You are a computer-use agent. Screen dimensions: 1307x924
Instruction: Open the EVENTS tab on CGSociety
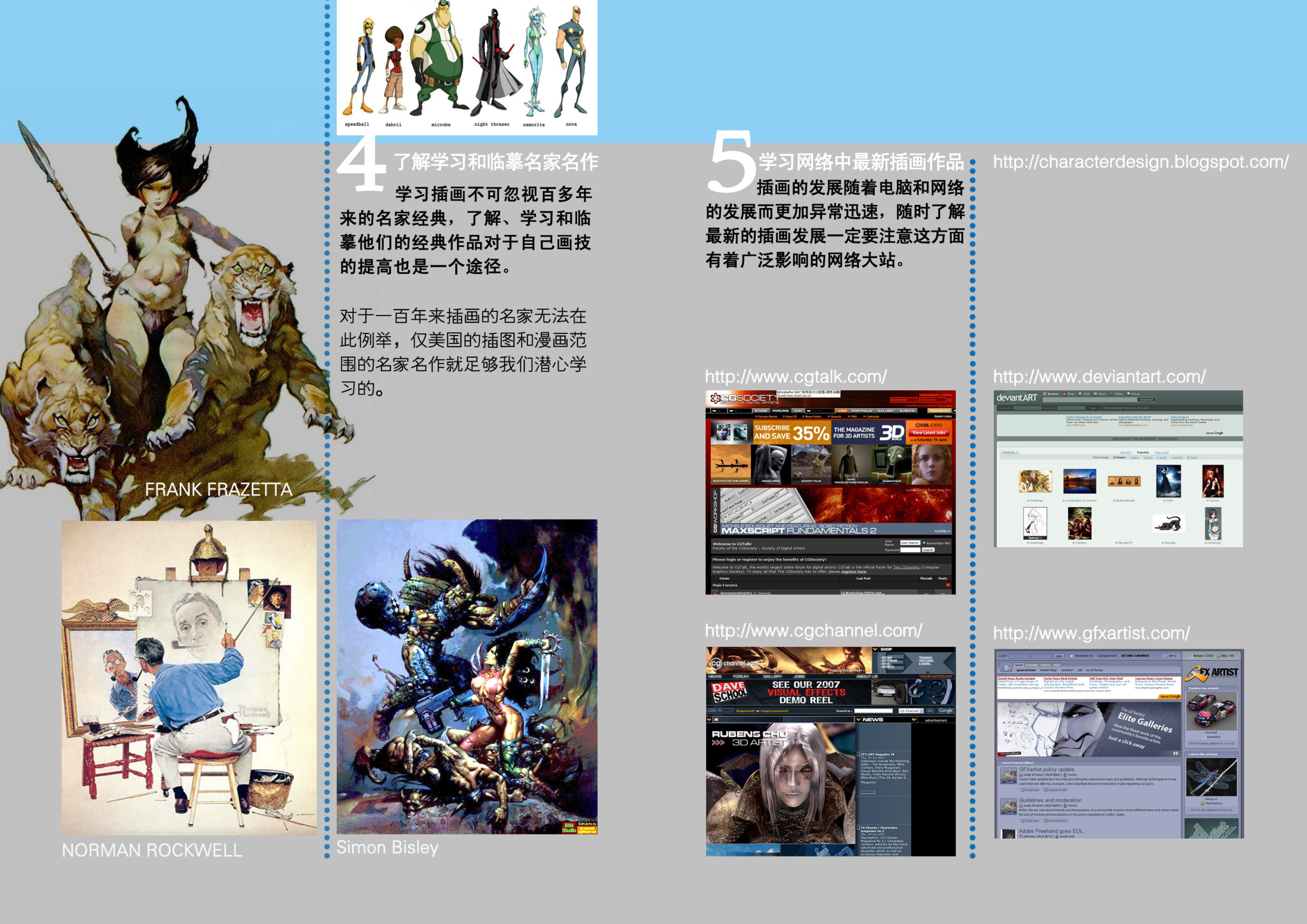pos(907,411)
